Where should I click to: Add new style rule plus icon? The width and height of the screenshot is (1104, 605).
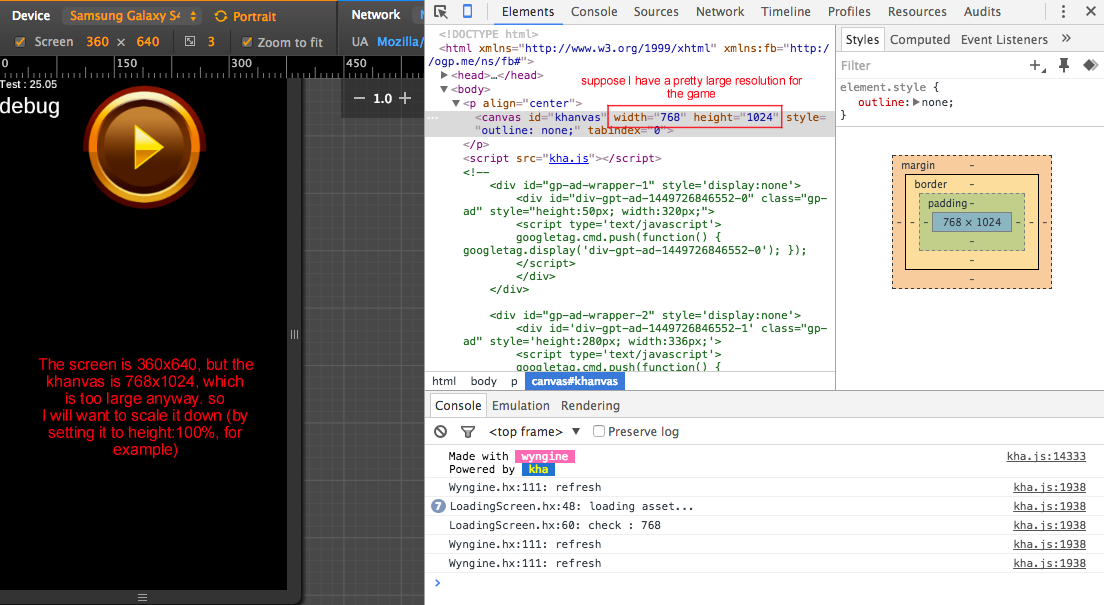(1037, 66)
